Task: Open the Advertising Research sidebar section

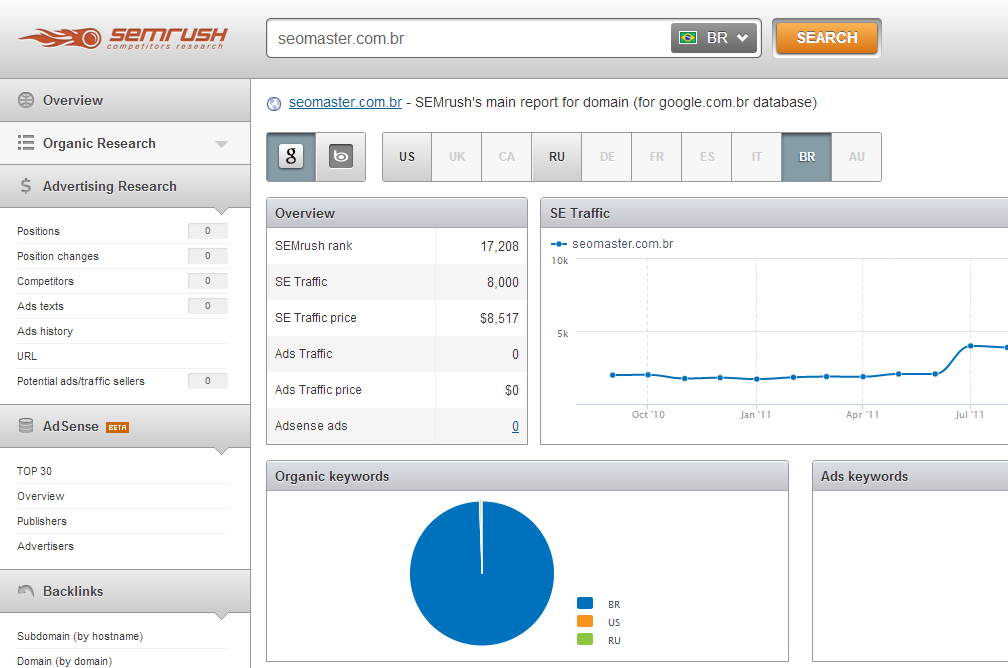Action: [125, 186]
